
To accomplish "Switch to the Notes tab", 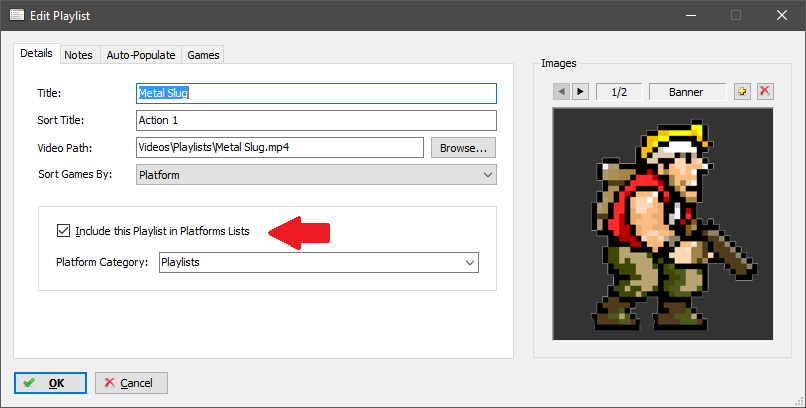I will tap(78, 55).
